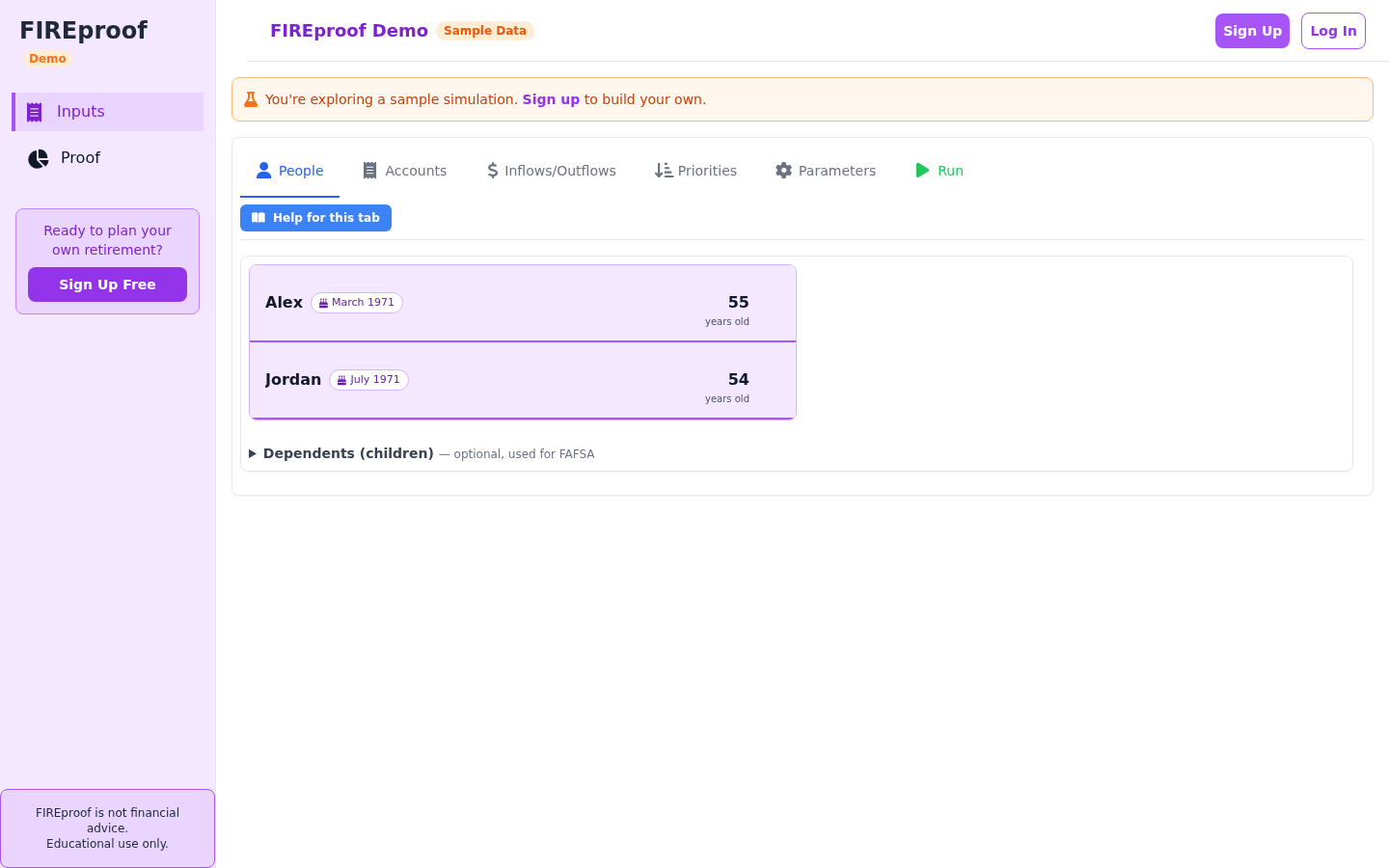This screenshot has height=868, width=1389.
Task: Switch to the People tab
Action: click(289, 171)
